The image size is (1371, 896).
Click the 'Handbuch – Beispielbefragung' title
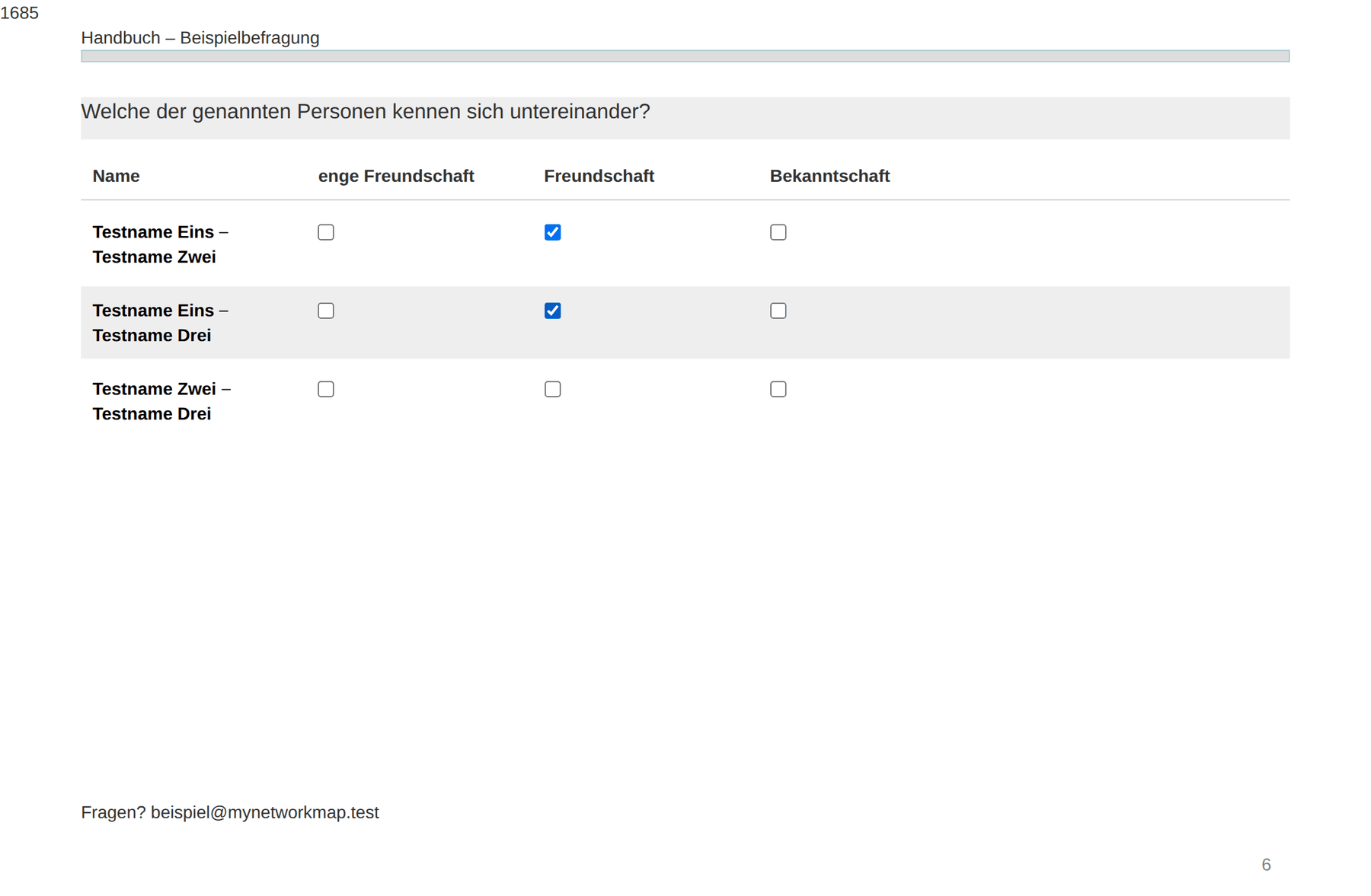pyautogui.click(x=200, y=38)
